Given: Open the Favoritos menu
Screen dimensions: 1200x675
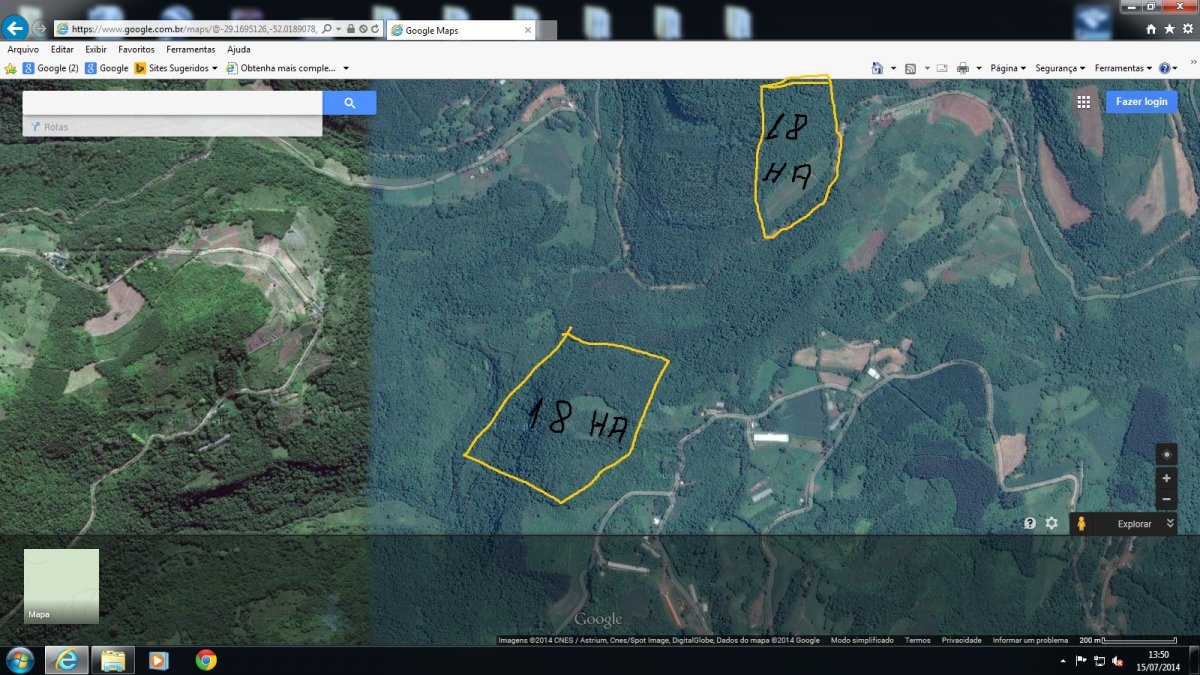Looking at the screenshot, I should tap(136, 49).
